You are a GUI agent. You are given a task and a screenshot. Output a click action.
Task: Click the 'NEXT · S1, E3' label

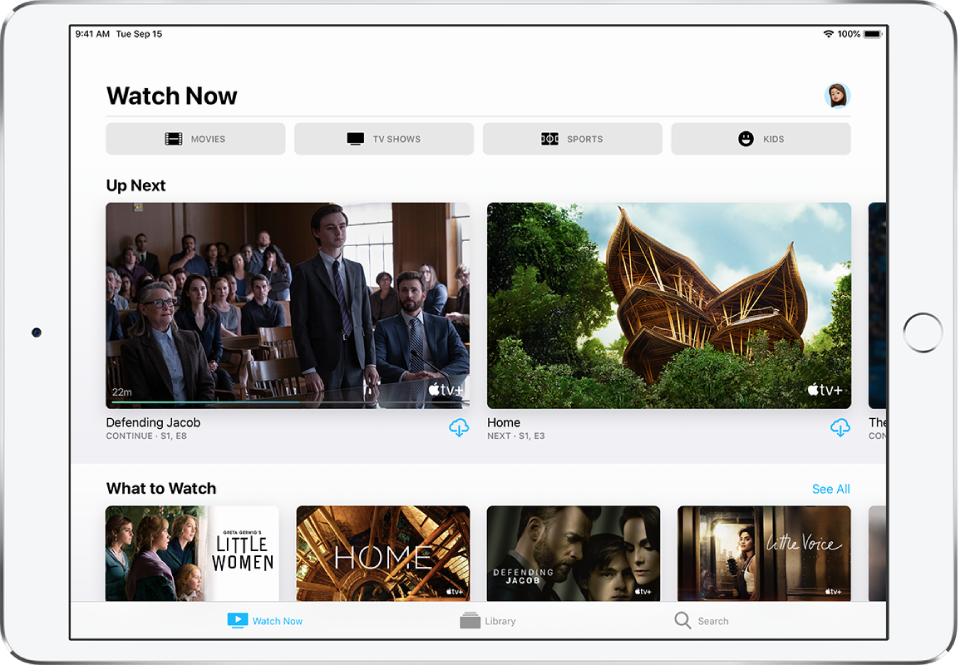516,436
